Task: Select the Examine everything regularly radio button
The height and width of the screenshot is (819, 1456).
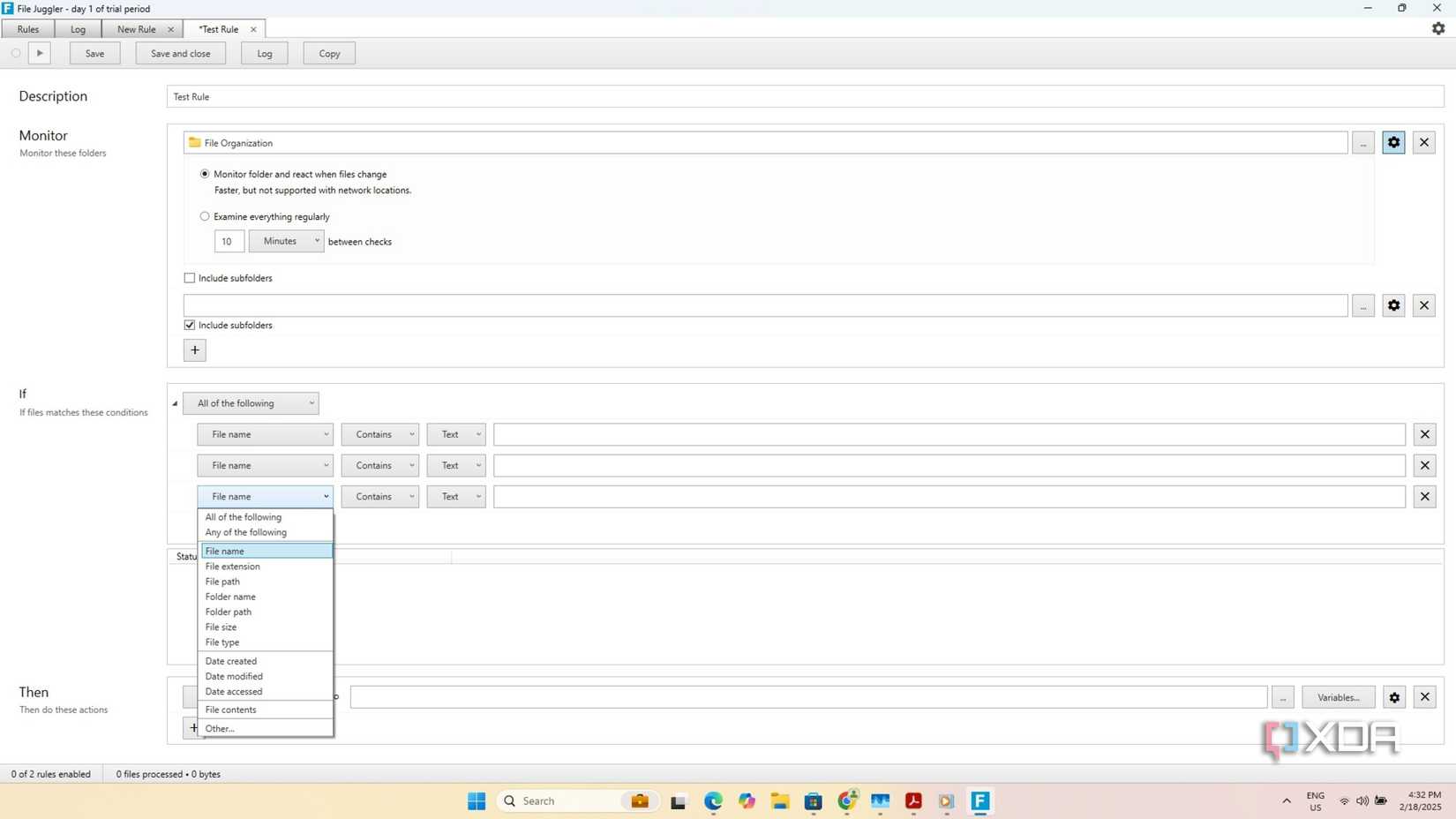Action: point(204,215)
